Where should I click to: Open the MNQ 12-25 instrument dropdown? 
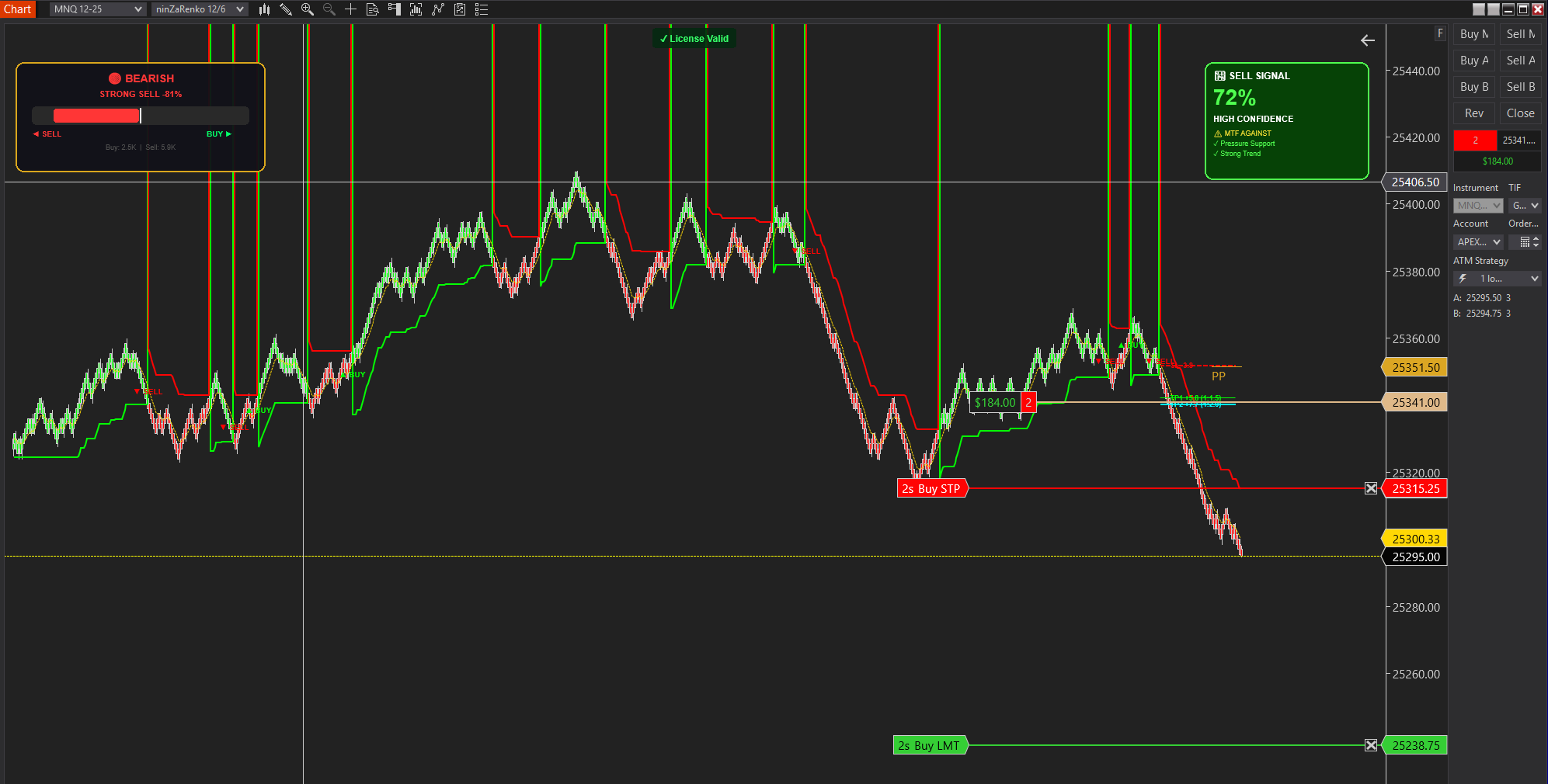(98, 9)
